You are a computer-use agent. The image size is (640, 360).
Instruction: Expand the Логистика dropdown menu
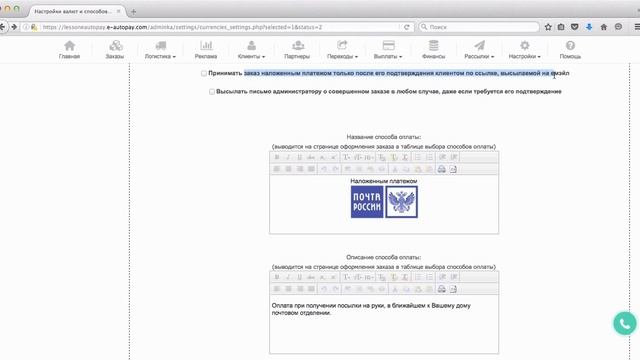pos(160,50)
